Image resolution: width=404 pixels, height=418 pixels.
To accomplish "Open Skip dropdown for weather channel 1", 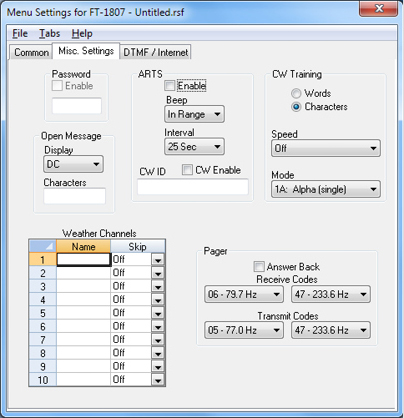I will (158, 260).
